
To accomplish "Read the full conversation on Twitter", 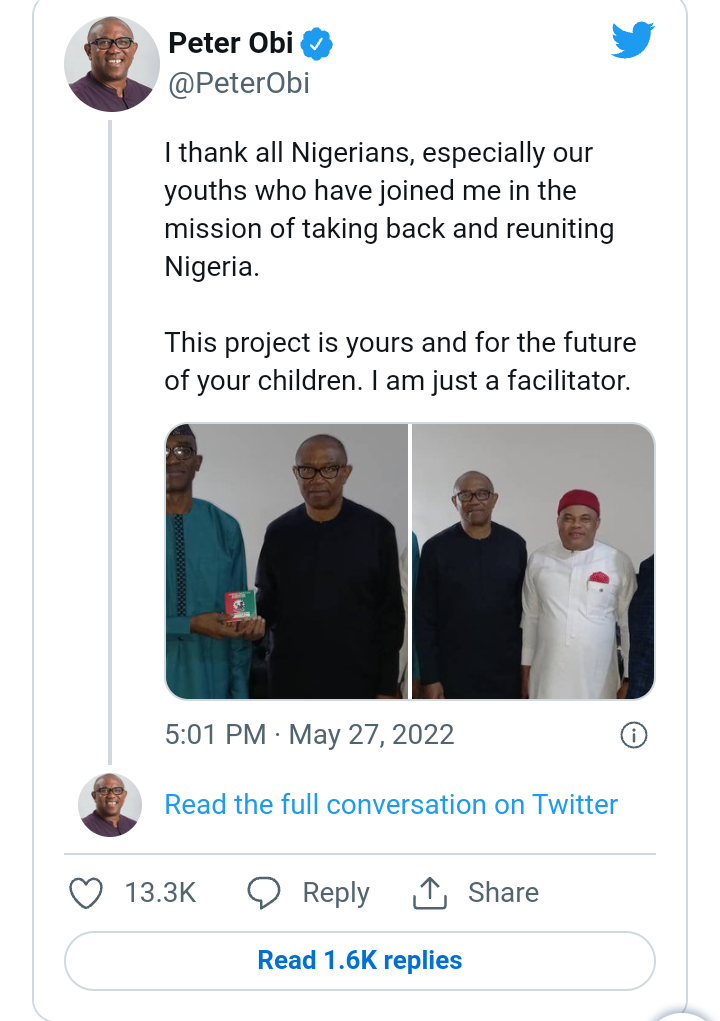I will [391, 804].
